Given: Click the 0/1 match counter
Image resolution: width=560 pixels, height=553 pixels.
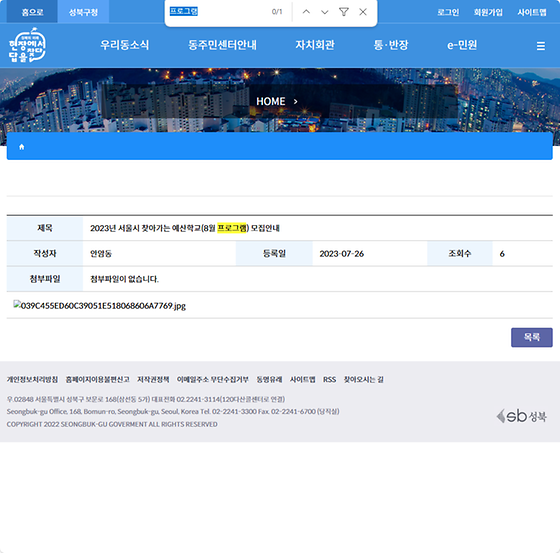Looking at the screenshot, I should [277, 12].
